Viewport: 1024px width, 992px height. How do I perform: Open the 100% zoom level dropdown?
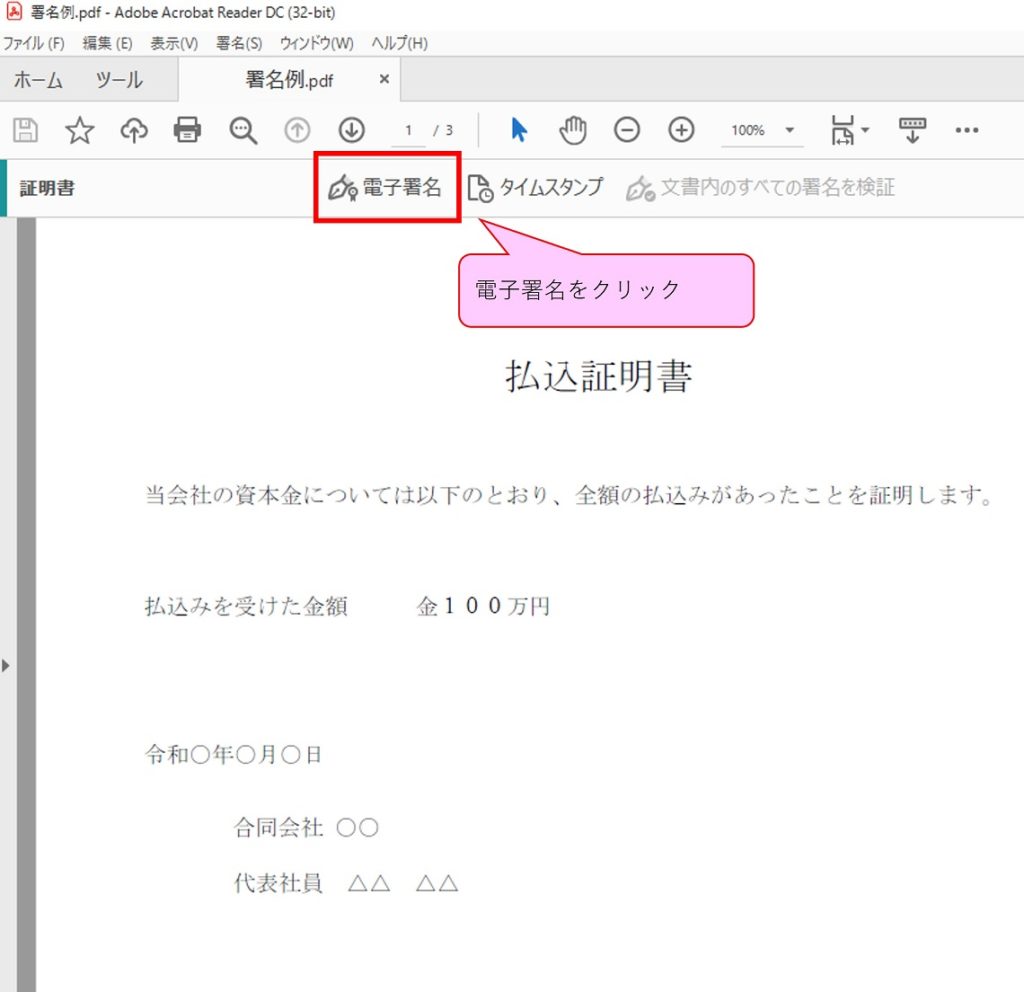[x=789, y=131]
